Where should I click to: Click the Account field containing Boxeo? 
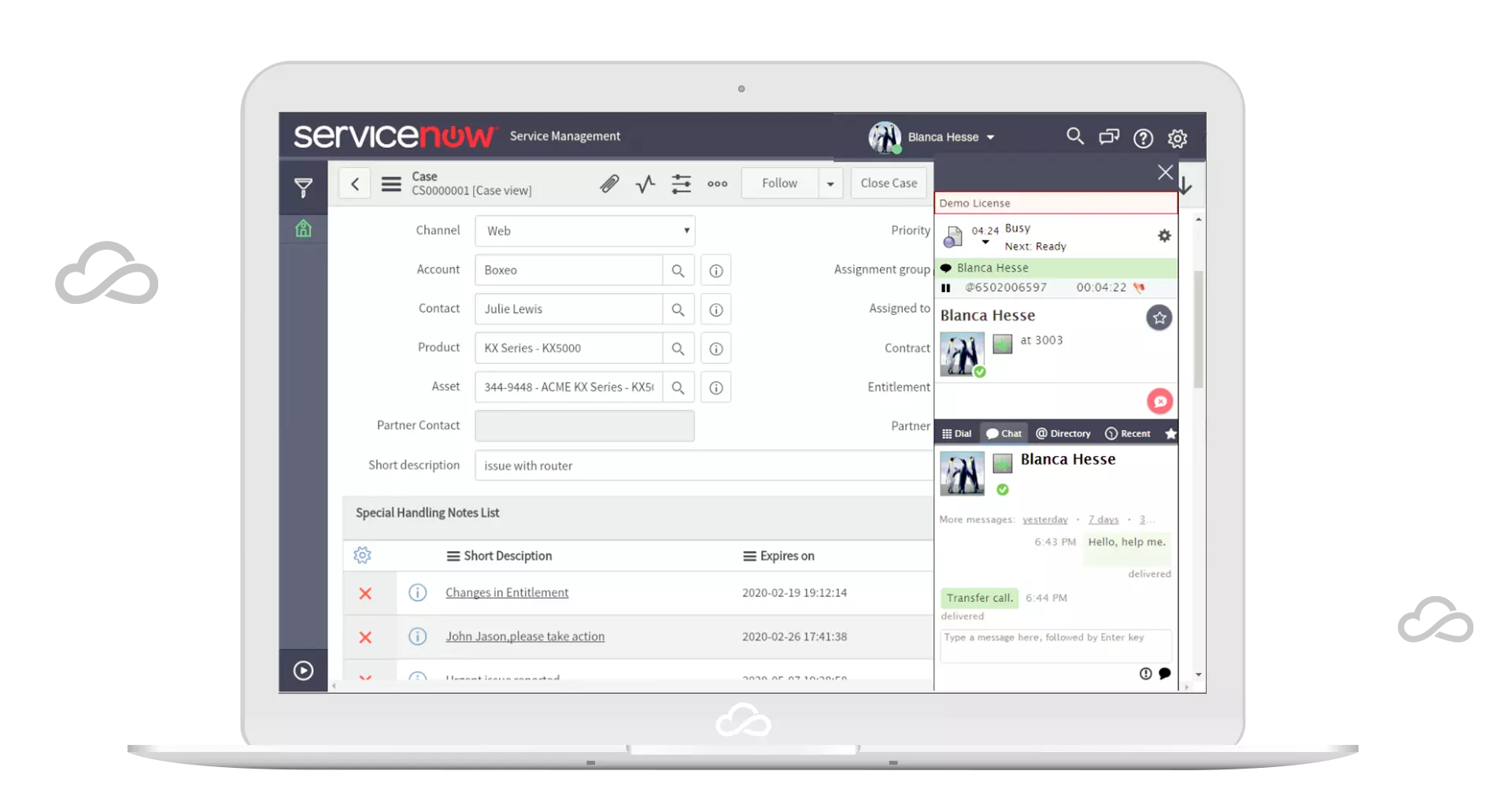click(569, 270)
